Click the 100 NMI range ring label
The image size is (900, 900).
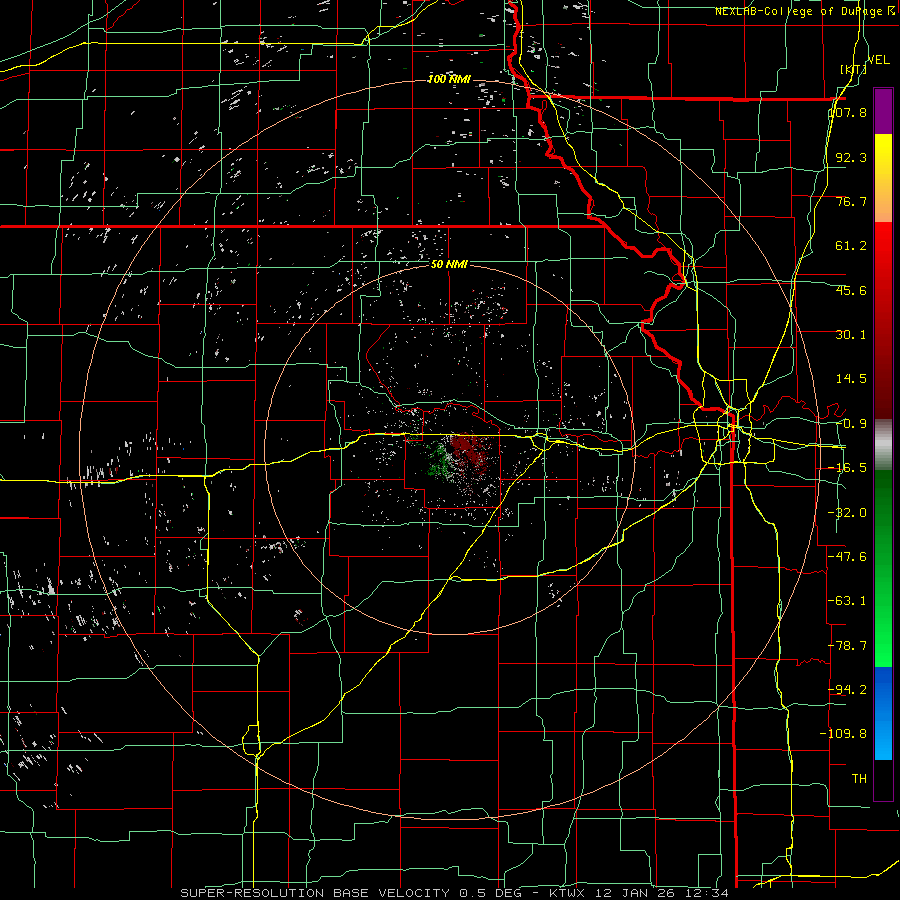click(x=449, y=79)
